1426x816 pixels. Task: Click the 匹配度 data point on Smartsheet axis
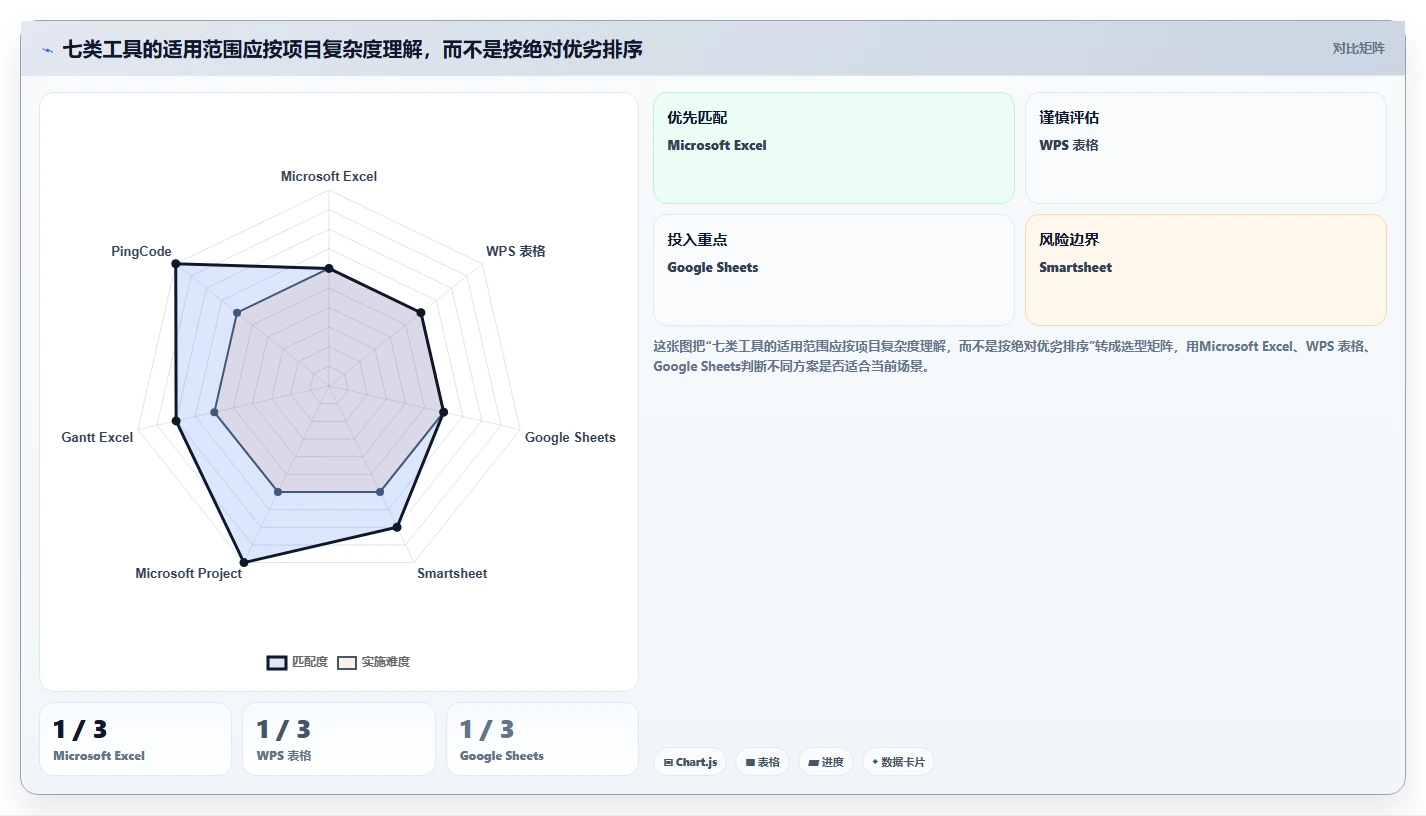397,527
